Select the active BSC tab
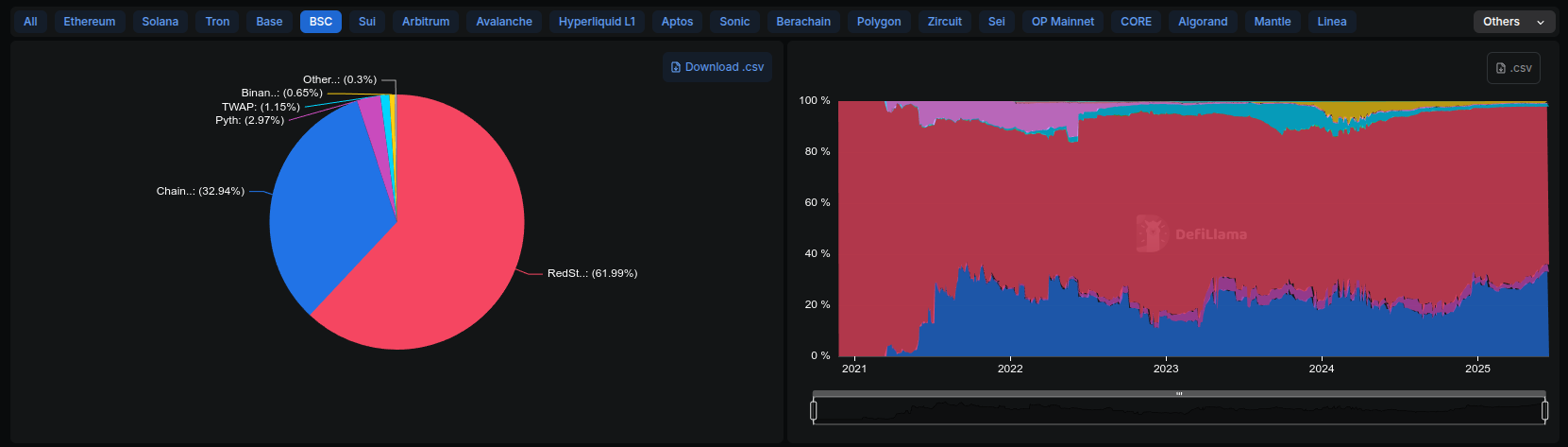Viewport: 1568px width, 447px height. (x=321, y=22)
